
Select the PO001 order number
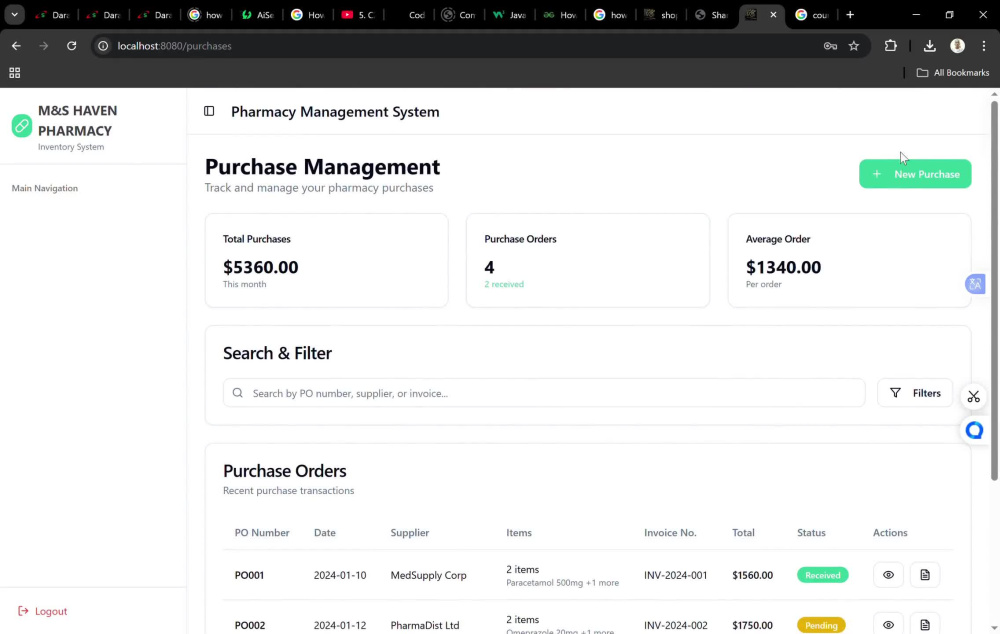coord(249,575)
